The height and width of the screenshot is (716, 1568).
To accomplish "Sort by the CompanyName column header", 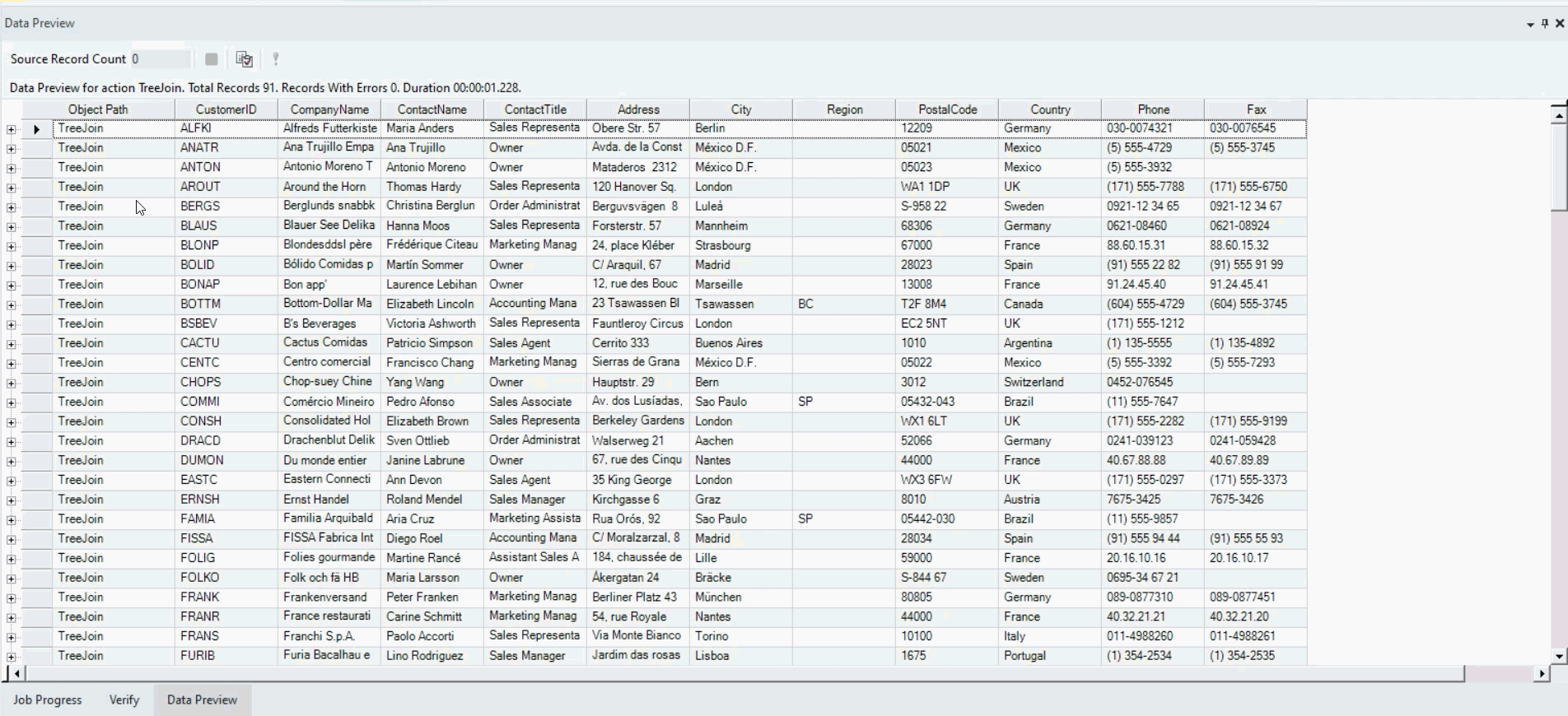I will (x=329, y=109).
